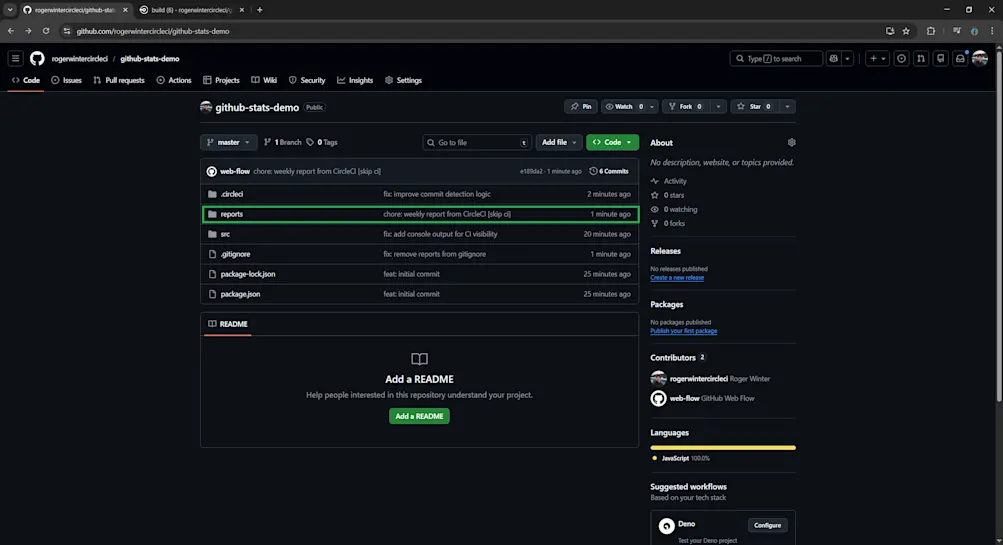Open rogerwintercircleci contributor profile
Image resolution: width=1003 pixels, height=545 pixels.
699,378
